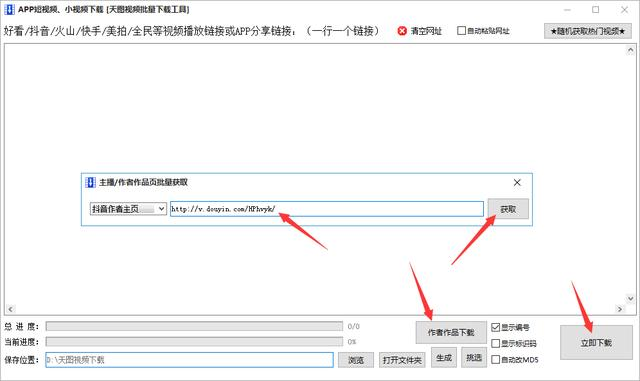Click the vertical scrollbar up arrow

(x=630, y=50)
